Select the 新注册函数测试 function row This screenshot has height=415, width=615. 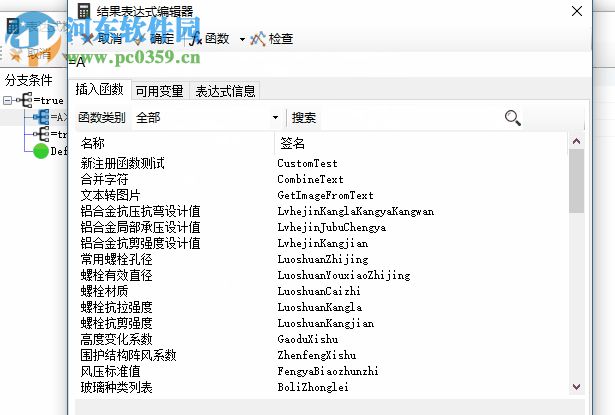point(322,163)
